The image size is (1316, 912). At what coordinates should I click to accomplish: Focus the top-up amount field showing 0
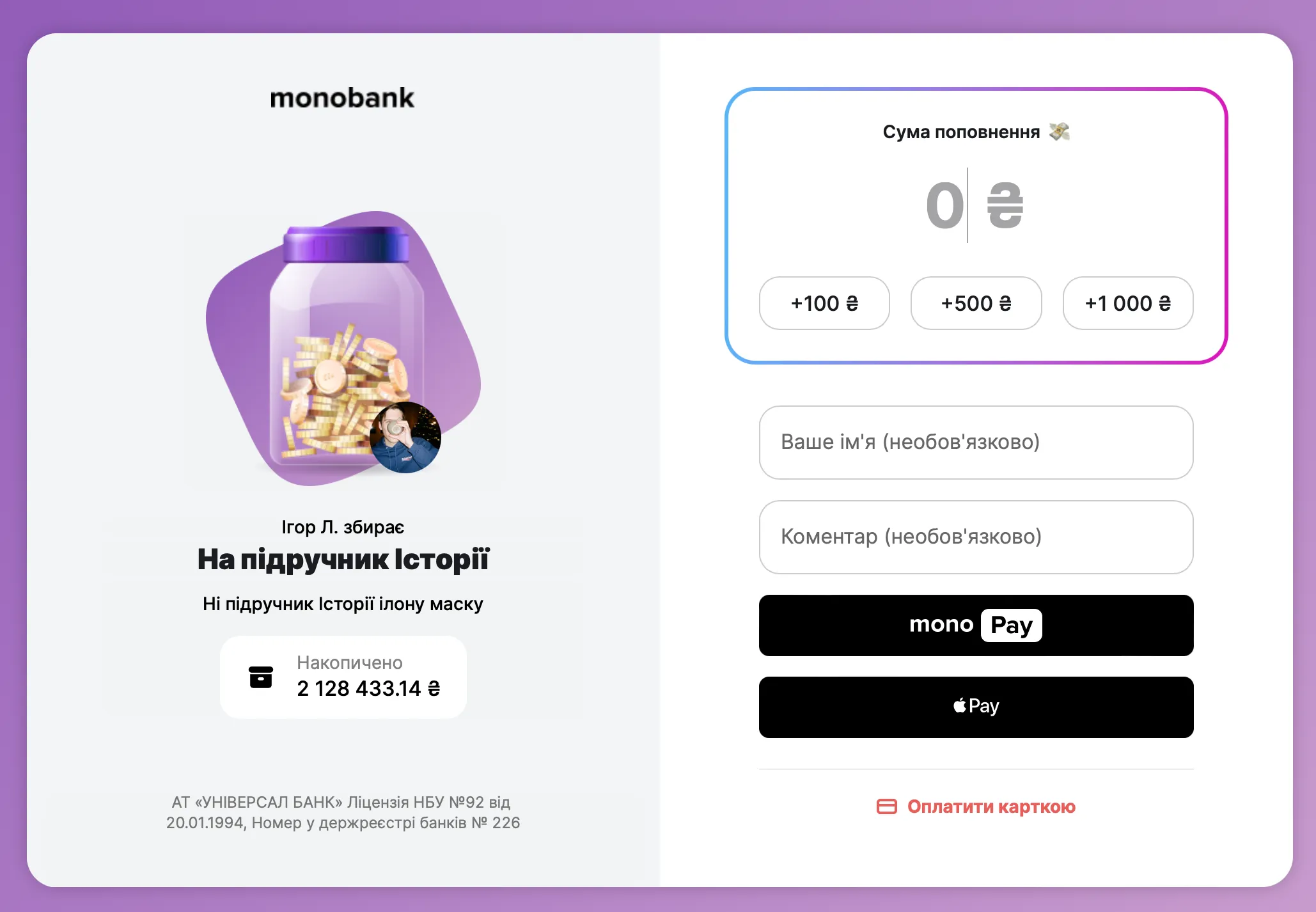pos(945,206)
